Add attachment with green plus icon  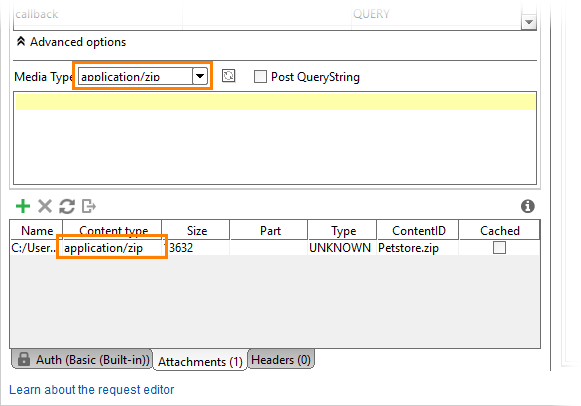[23, 206]
